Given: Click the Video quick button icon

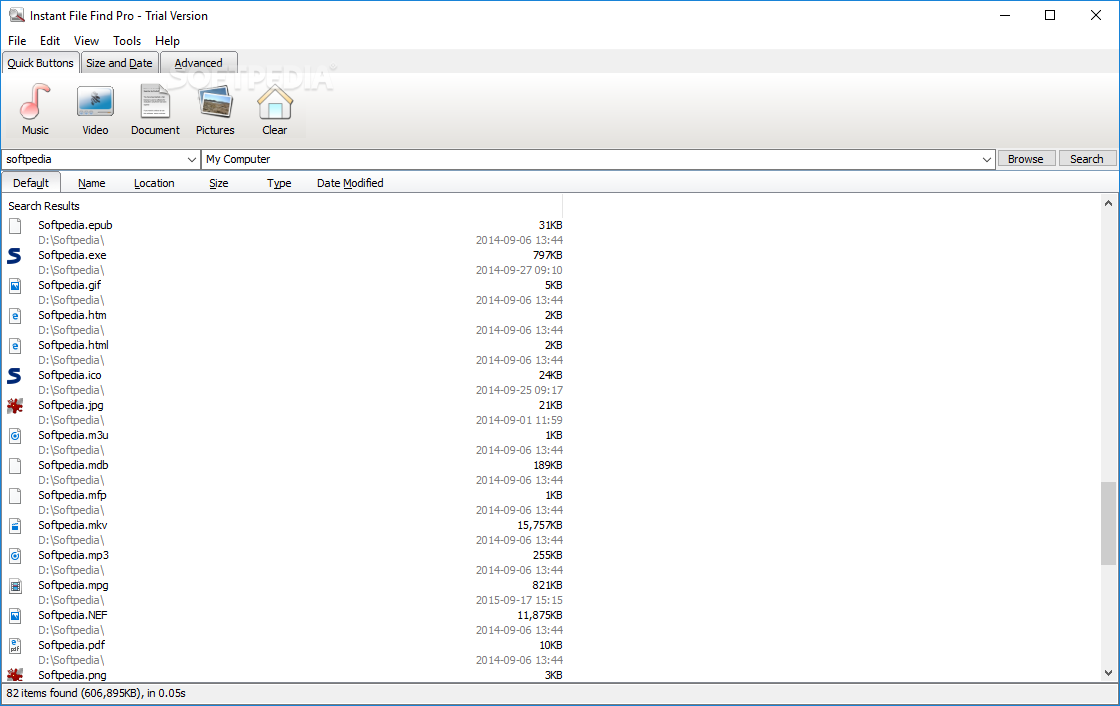Looking at the screenshot, I should (x=95, y=101).
